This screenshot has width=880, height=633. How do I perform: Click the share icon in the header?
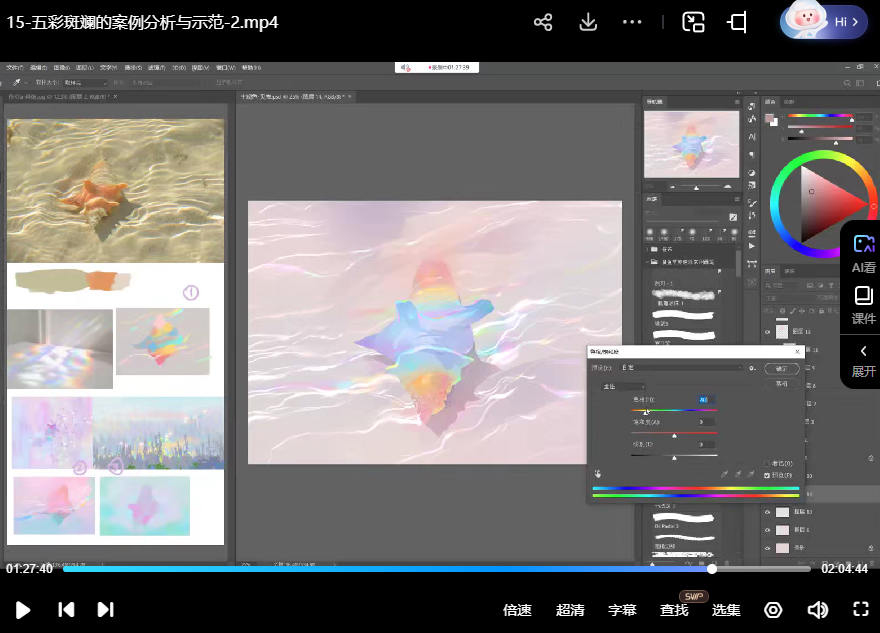click(543, 22)
